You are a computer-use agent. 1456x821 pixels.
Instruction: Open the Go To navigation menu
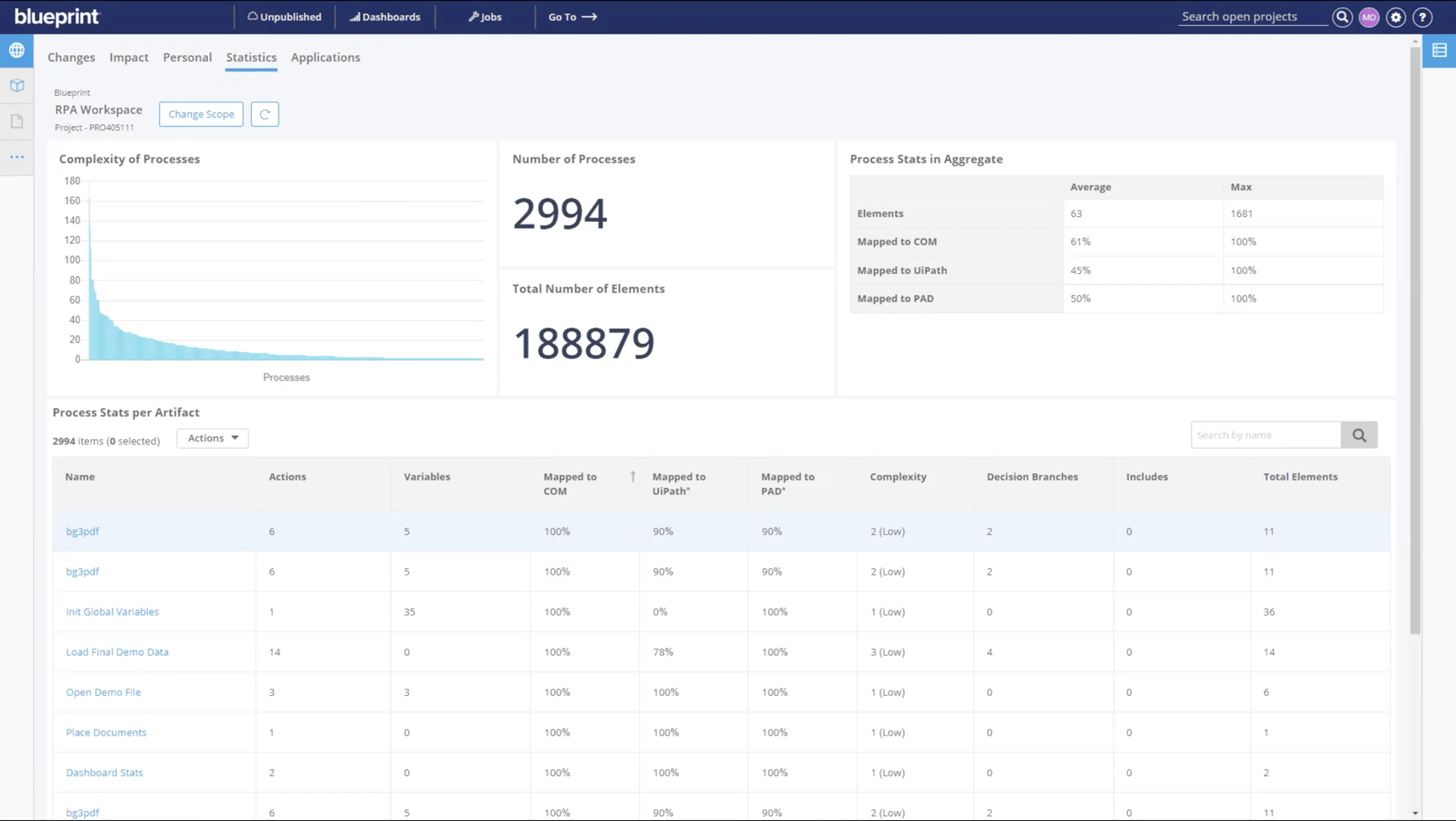click(x=572, y=16)
